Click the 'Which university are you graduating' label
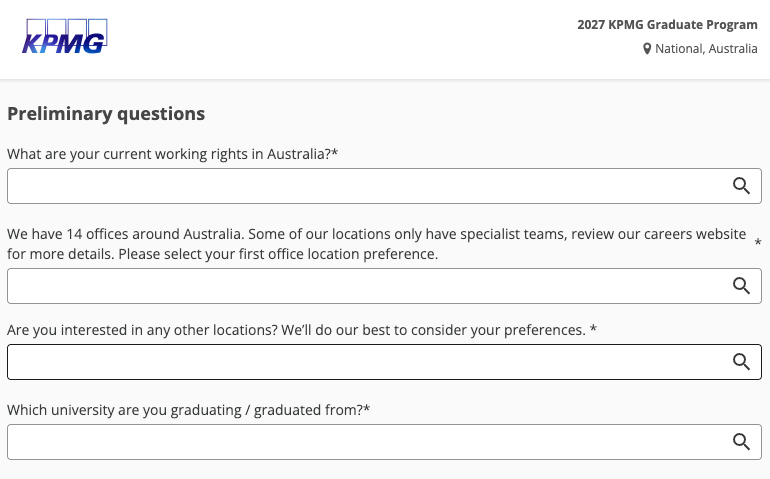 tap(184, 410)
